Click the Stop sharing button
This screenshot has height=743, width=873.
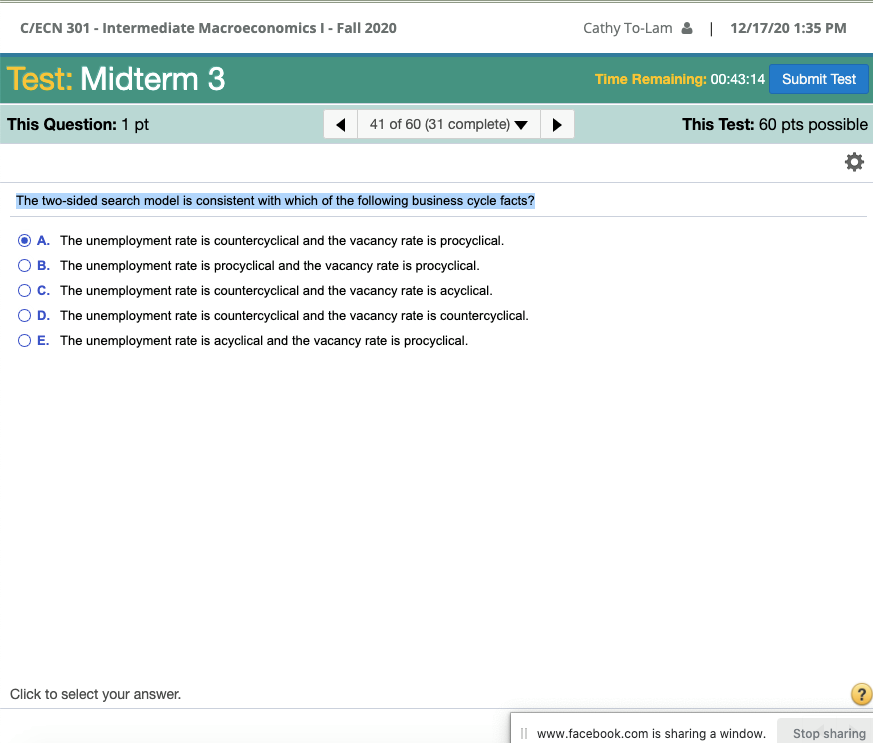tap(828, 732)
